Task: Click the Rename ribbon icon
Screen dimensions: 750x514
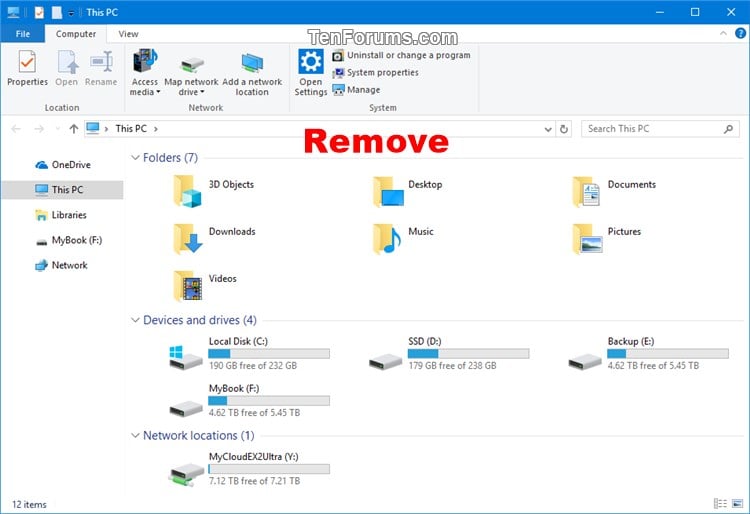Action: click(101, 68)
